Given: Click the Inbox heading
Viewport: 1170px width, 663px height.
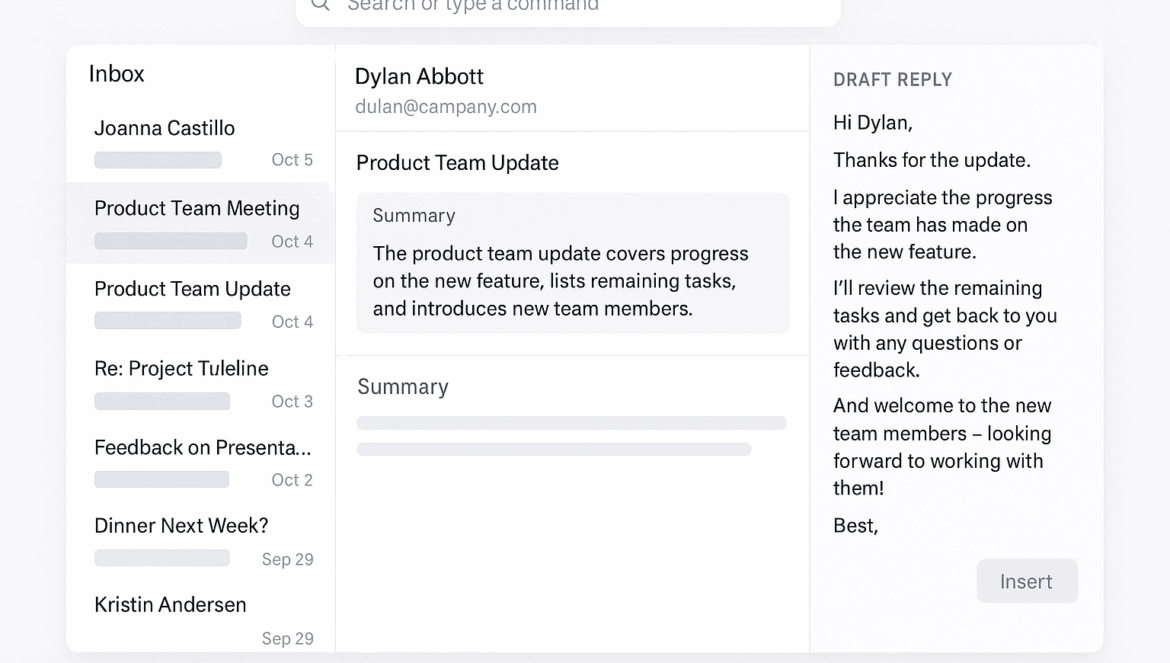Looking at the screenshot, I should [116, 74].
